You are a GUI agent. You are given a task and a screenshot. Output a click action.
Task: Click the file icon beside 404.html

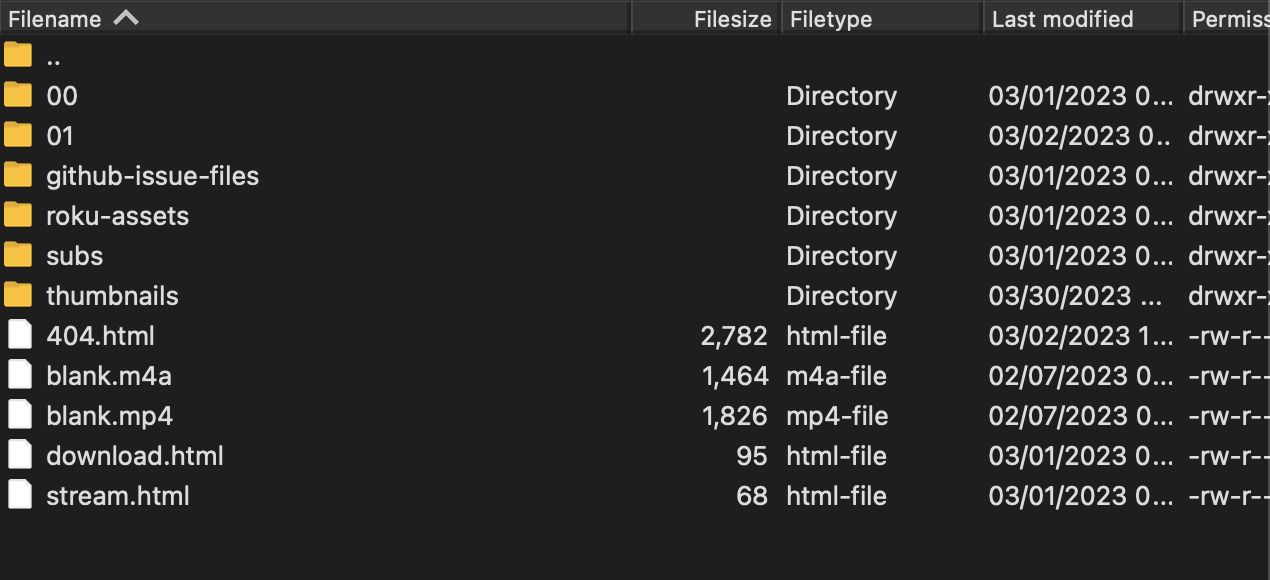(19, 335)
